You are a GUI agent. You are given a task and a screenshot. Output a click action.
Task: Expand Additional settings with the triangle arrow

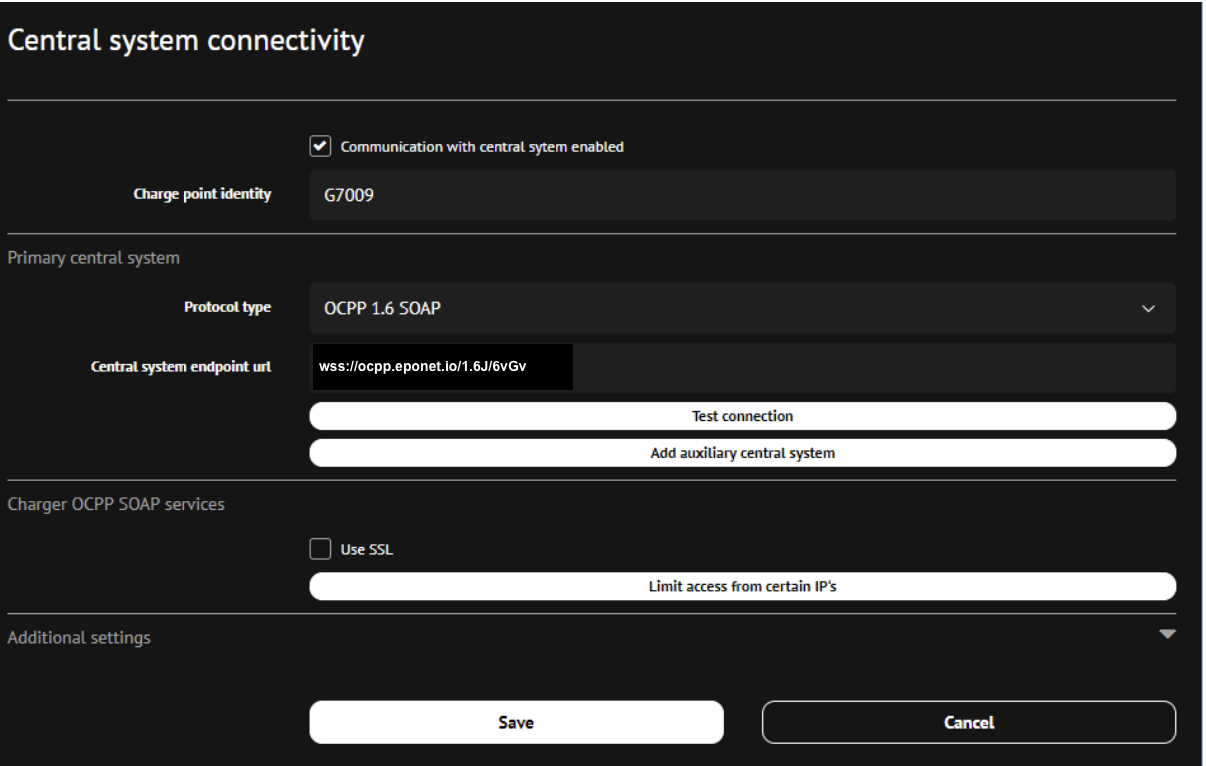tap(1166, 634)
